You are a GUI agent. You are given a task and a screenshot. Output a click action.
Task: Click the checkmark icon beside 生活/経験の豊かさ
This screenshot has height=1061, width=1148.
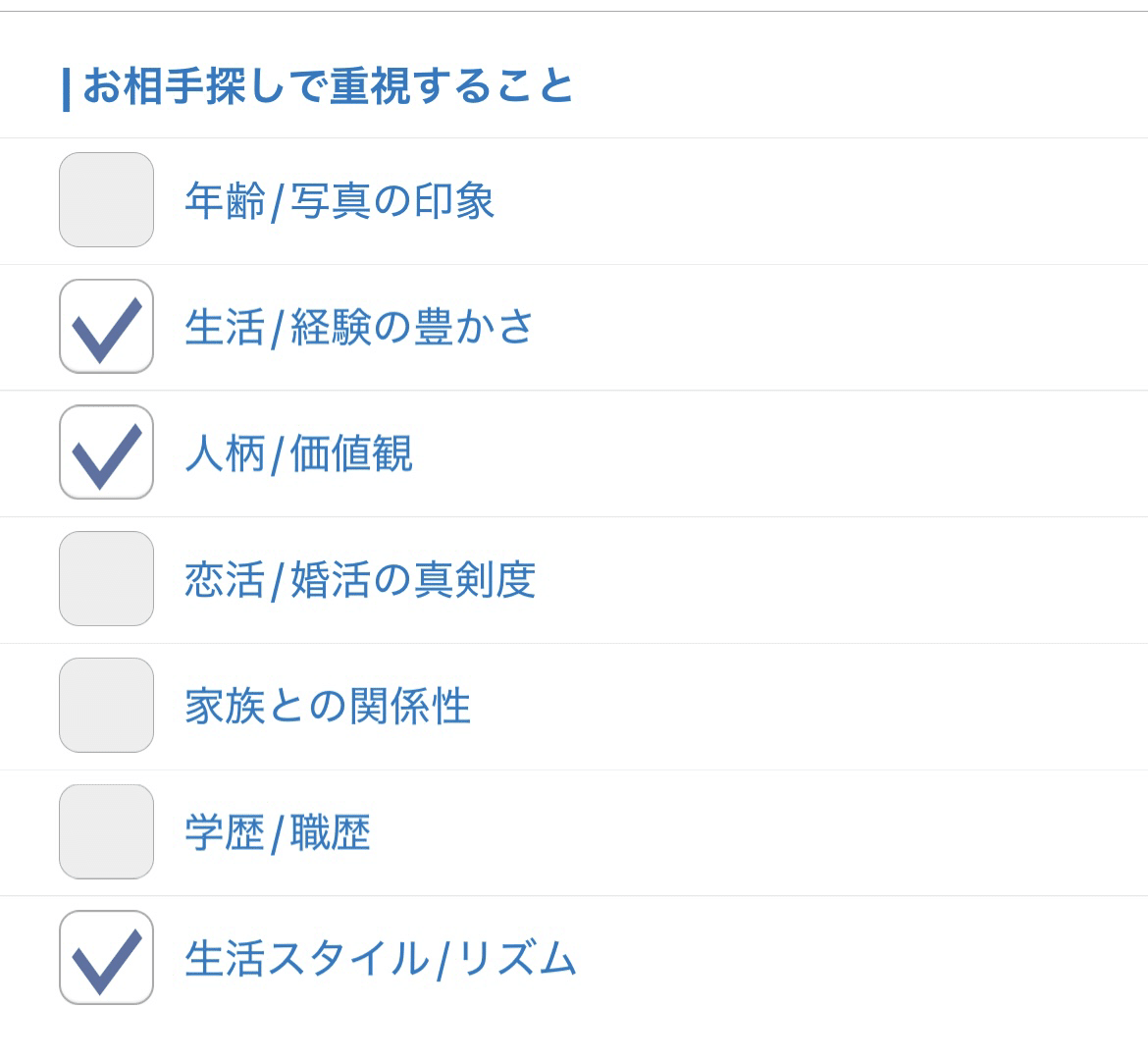pos(106,328)
